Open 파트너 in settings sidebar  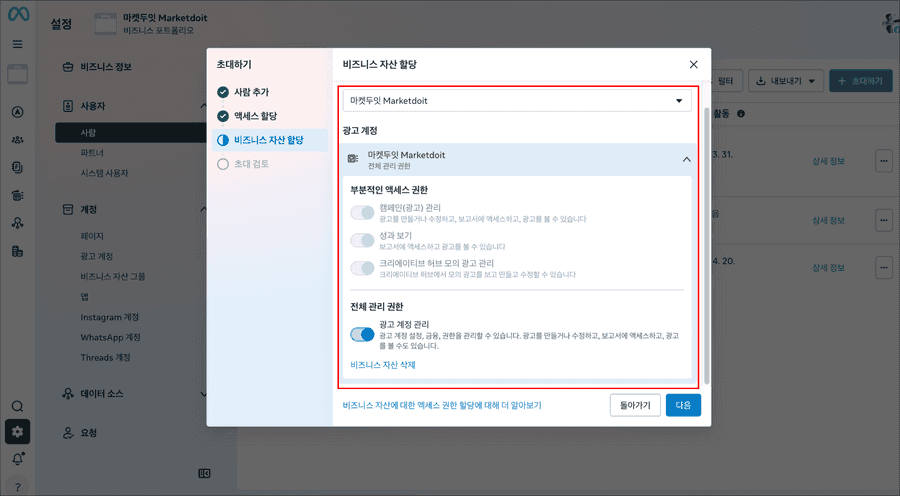pos(92,153)
